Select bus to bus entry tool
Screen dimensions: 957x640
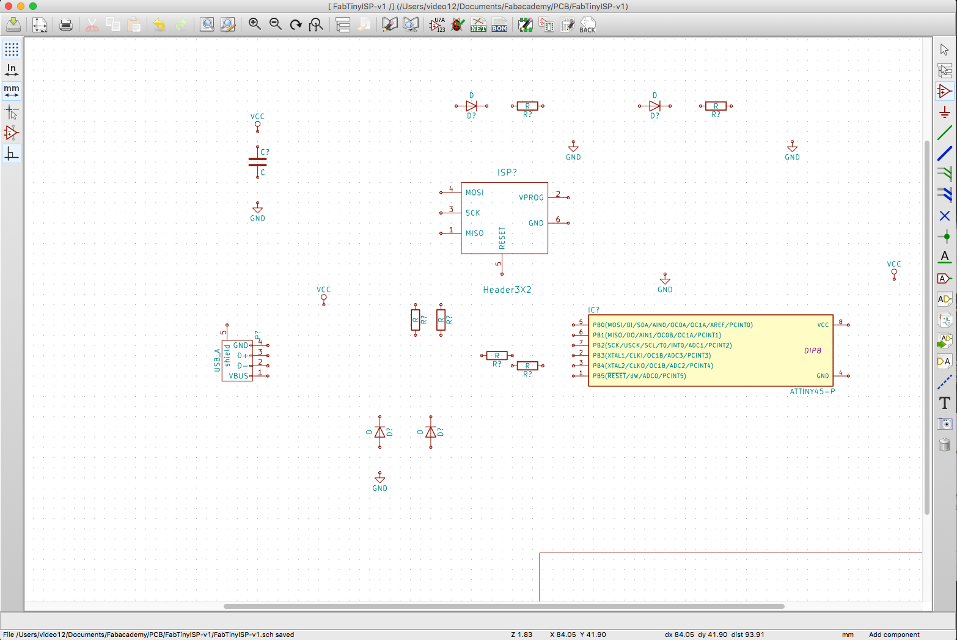pyautogui.click(x=945, y=195)
